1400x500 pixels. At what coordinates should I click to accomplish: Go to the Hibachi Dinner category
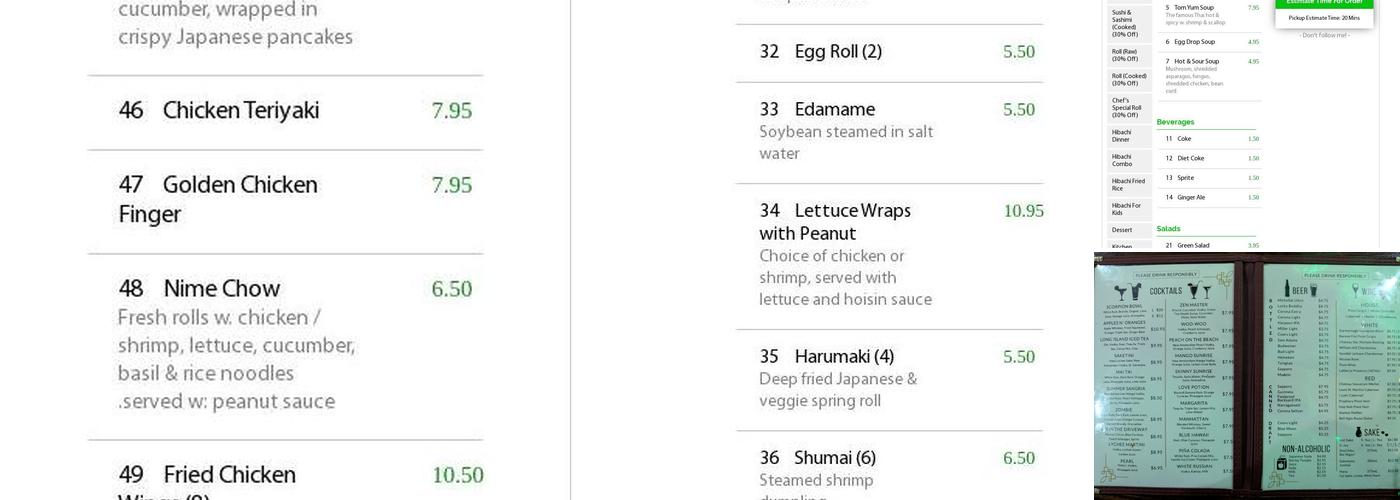(x=1122, y=136)
